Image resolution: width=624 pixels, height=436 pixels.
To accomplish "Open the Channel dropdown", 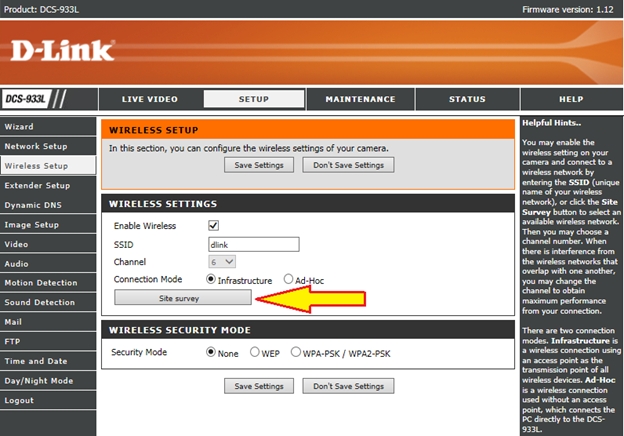I will (222, 262).
